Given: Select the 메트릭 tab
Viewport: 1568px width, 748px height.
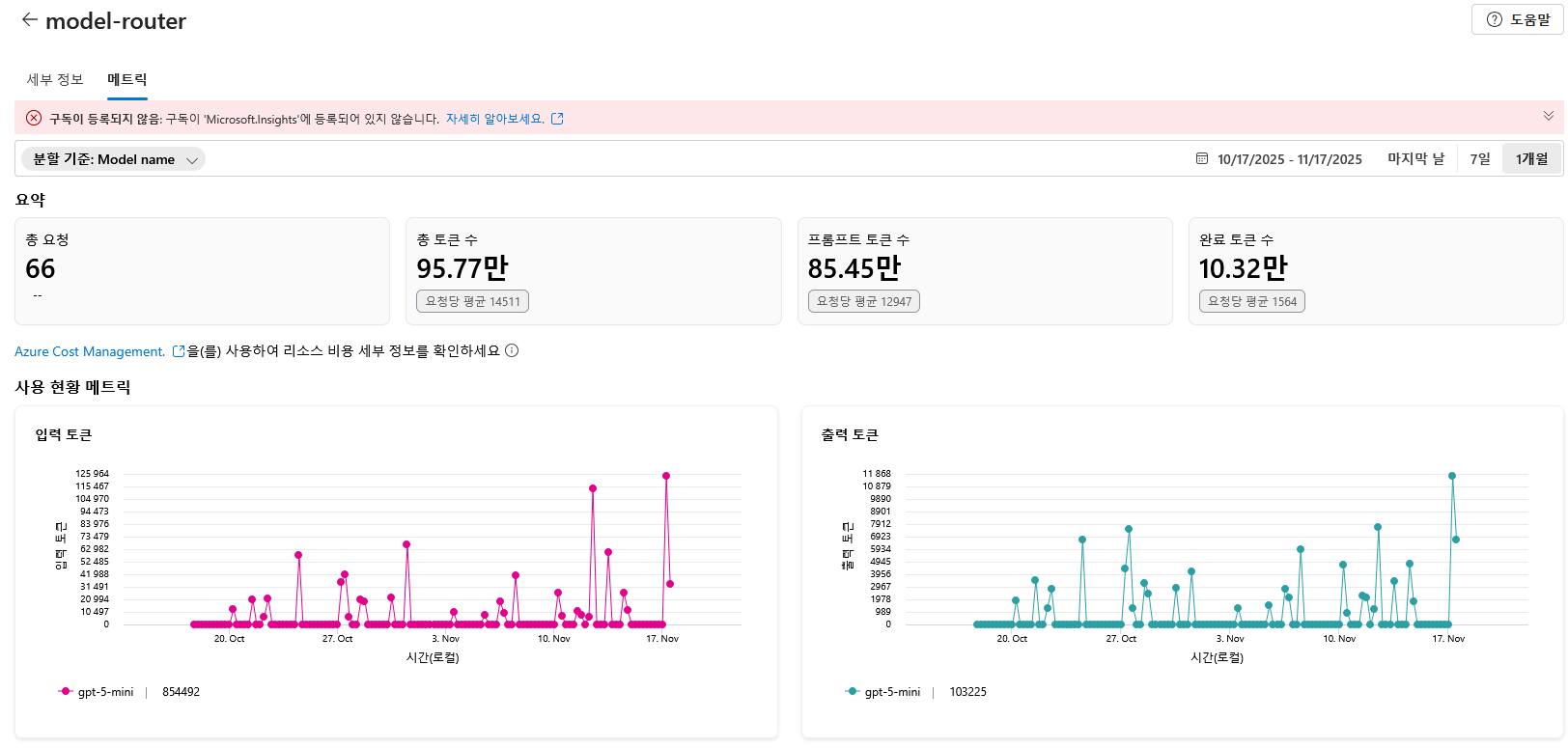Looking at the screenshot, I should click(x=127, y=79).
